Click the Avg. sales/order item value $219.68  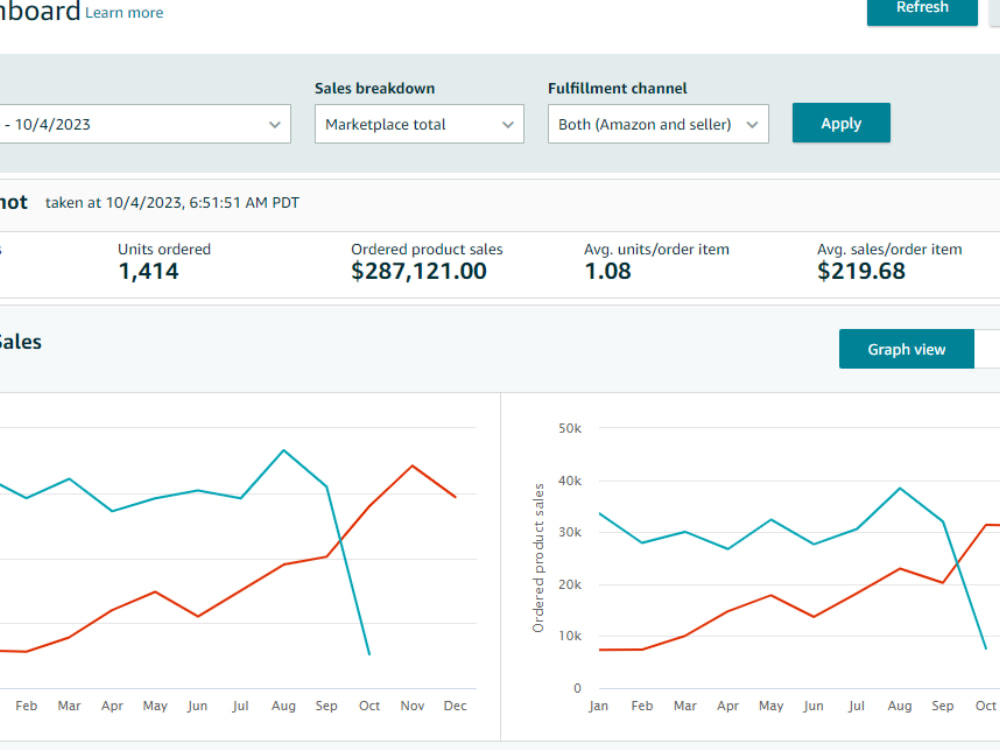coord(861,271)
